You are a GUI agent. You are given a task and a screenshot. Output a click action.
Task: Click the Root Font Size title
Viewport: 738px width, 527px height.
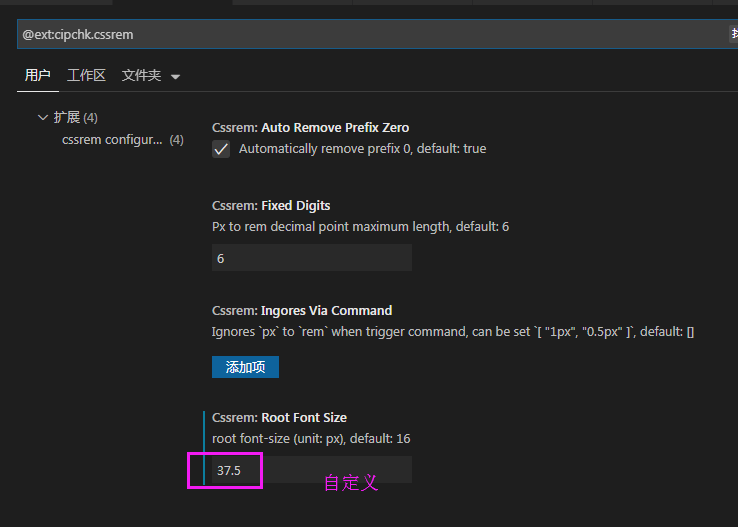coord(279,417)
